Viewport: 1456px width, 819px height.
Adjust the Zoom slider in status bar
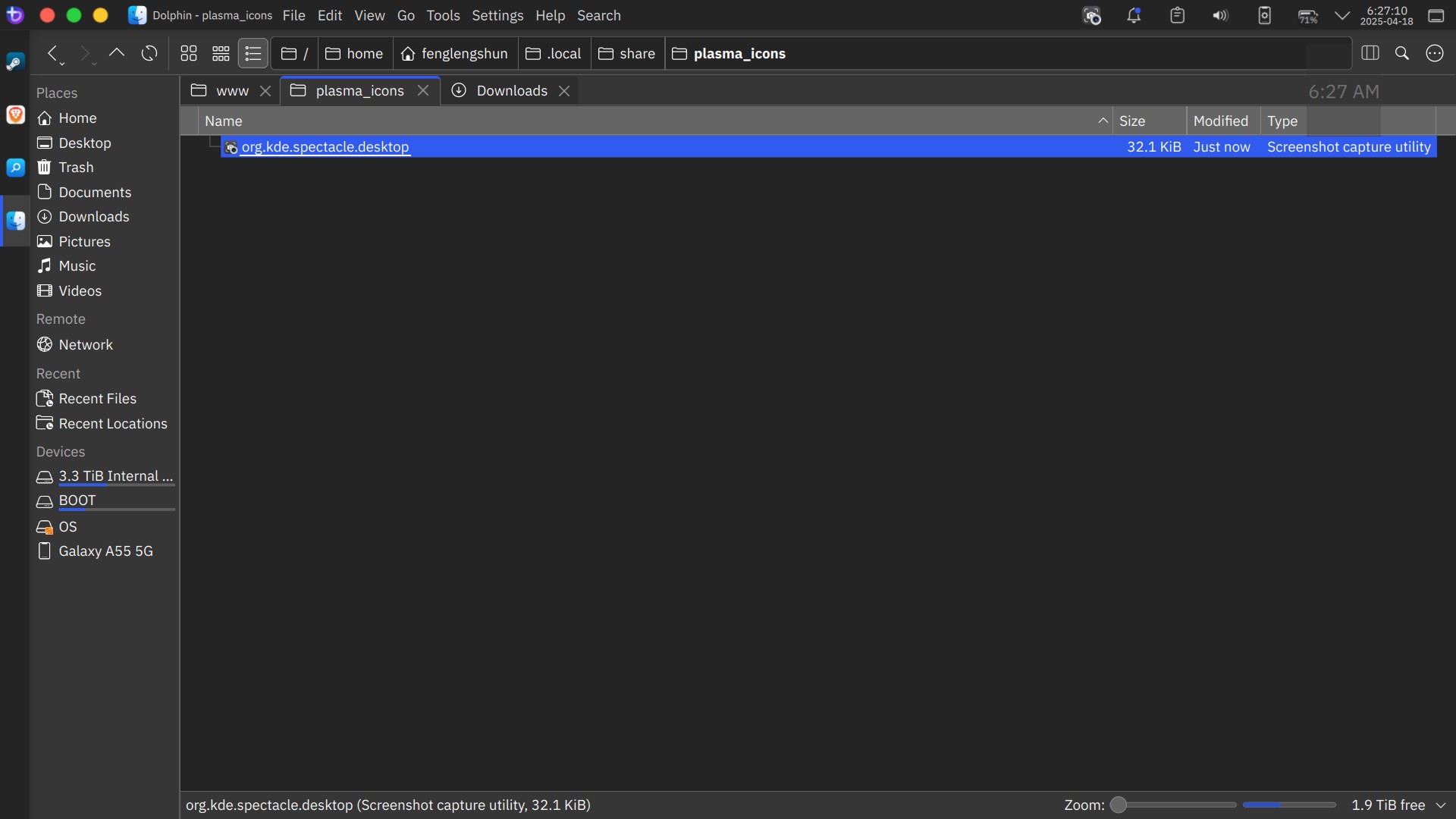click(x=1174, y=805)
